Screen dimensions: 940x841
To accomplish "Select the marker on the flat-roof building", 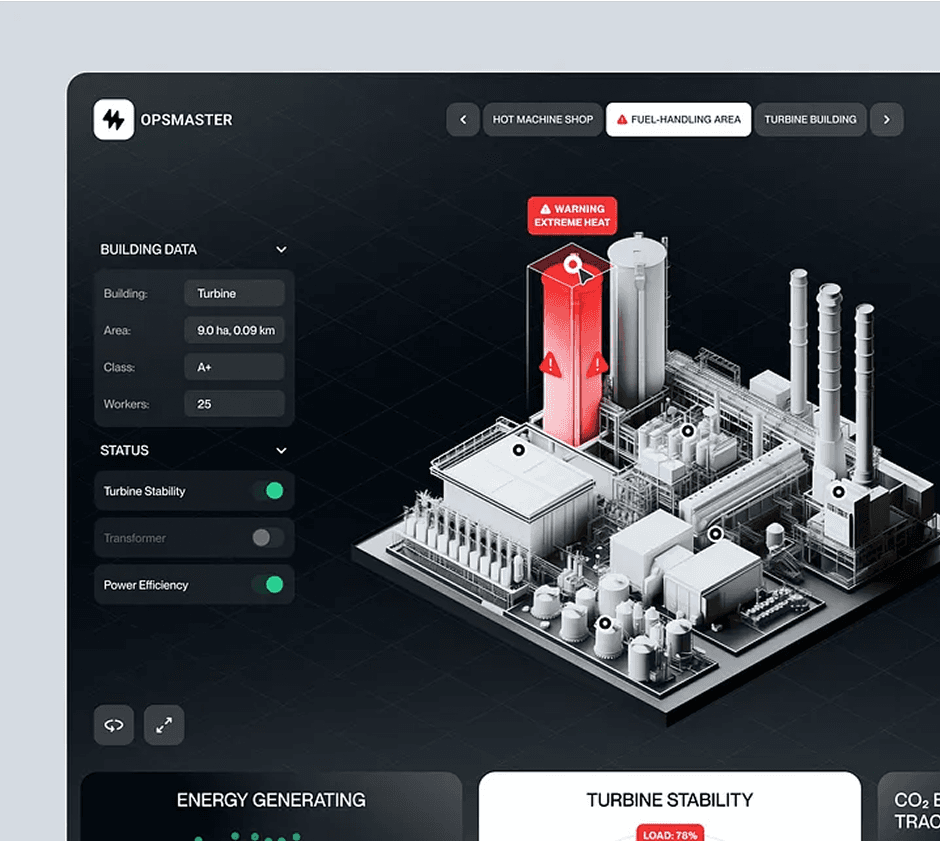I will coord(519,450).
